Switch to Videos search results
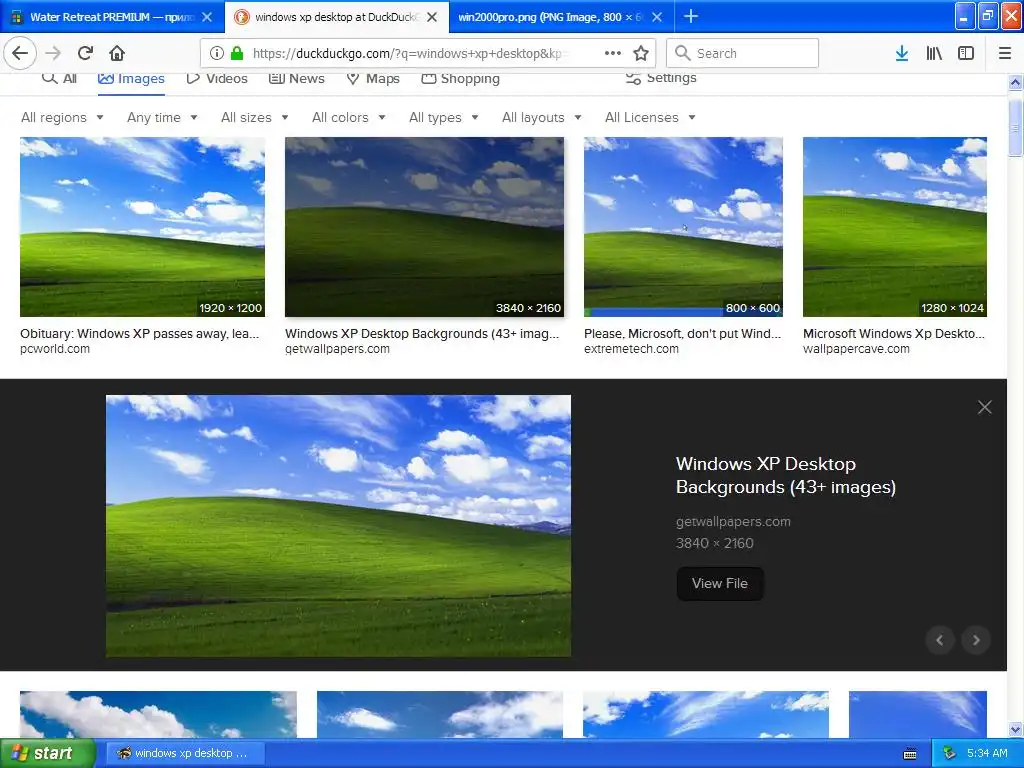 217,78
